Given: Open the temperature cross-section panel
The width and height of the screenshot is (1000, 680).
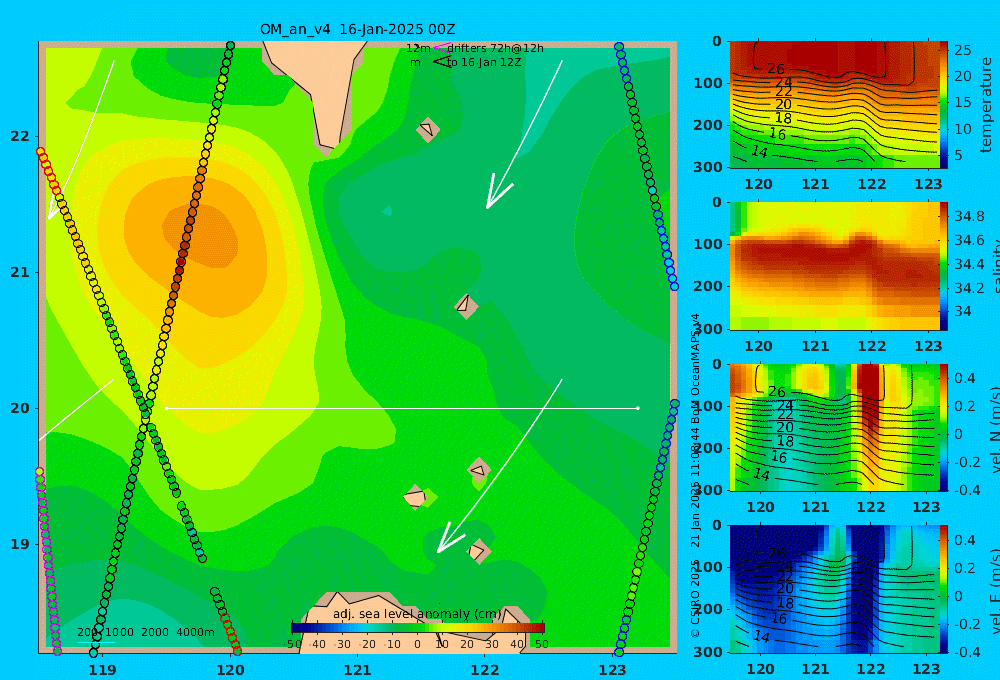Looking at the screenshot, I should (x=834, y=105).
